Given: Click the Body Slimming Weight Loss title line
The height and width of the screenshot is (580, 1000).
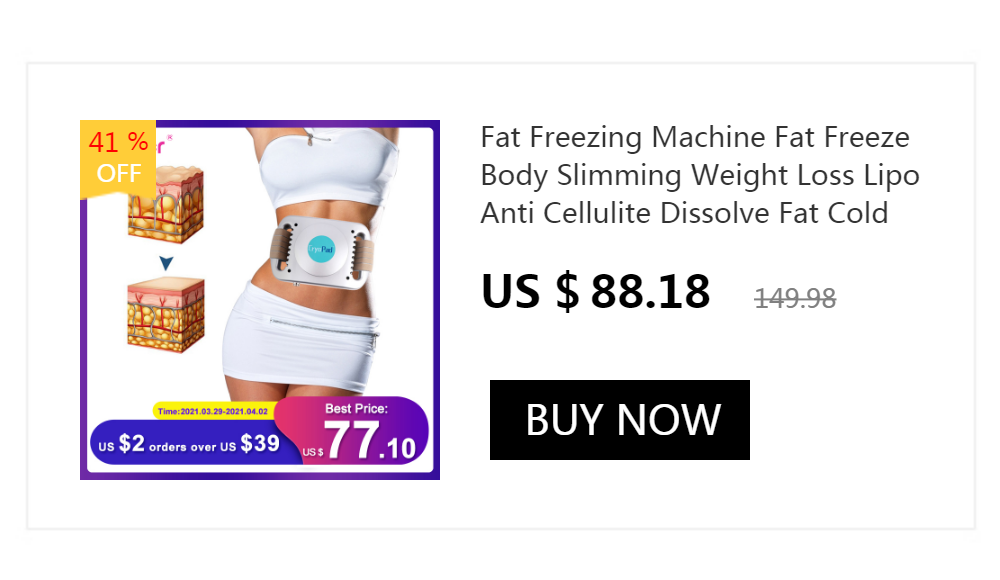Looking at the screenshot, I should click(x=700, y=175).
